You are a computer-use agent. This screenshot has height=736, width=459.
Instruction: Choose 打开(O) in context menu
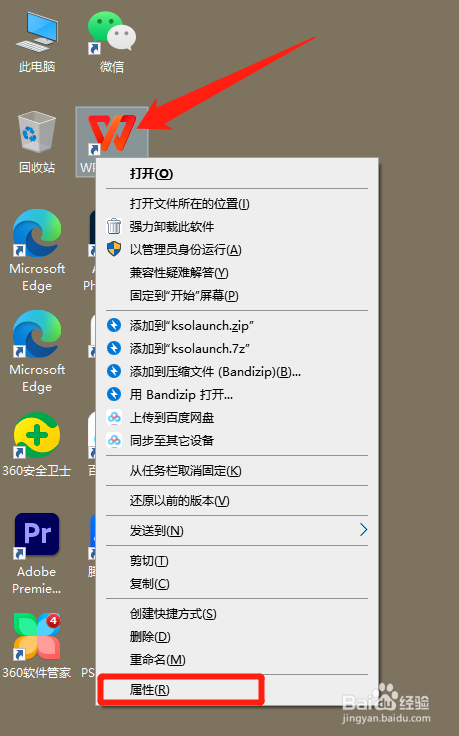tap(237, 174)
